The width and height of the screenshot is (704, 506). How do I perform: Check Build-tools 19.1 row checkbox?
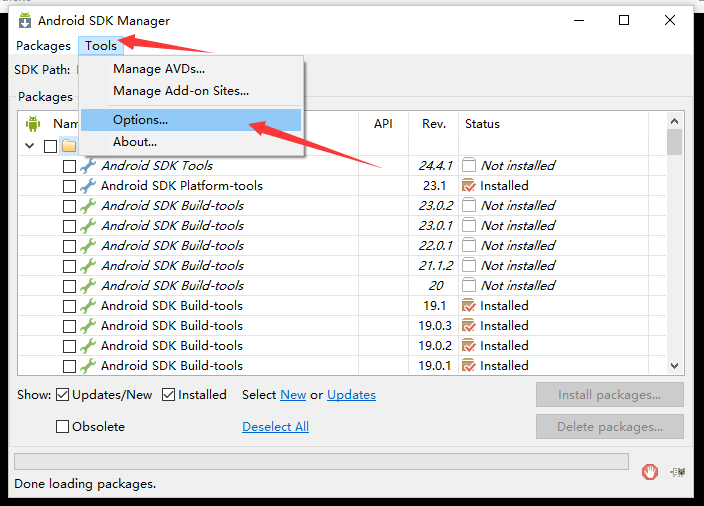click(x=69, y=306)
